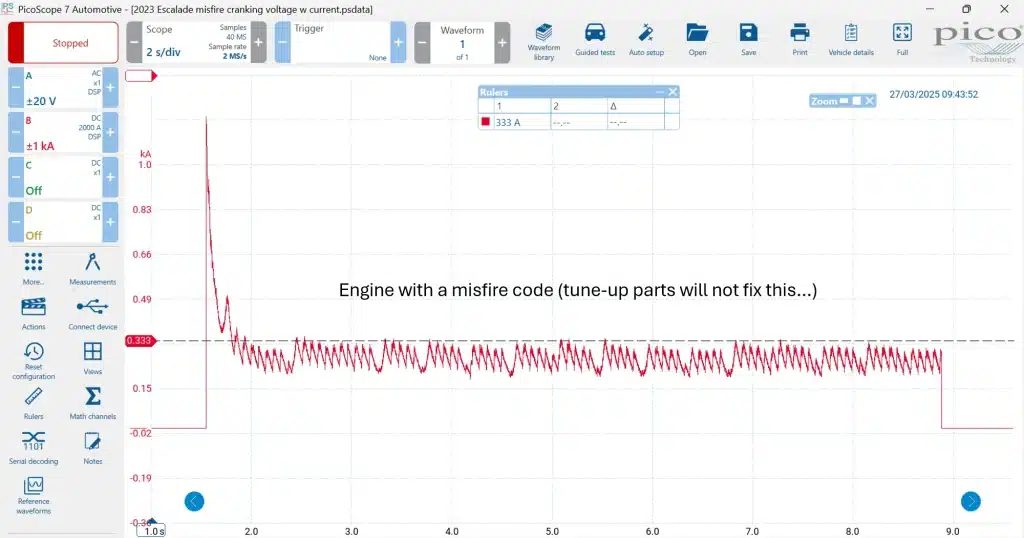
Task: Click the 1.0 s time offset box
Action: 151,531
